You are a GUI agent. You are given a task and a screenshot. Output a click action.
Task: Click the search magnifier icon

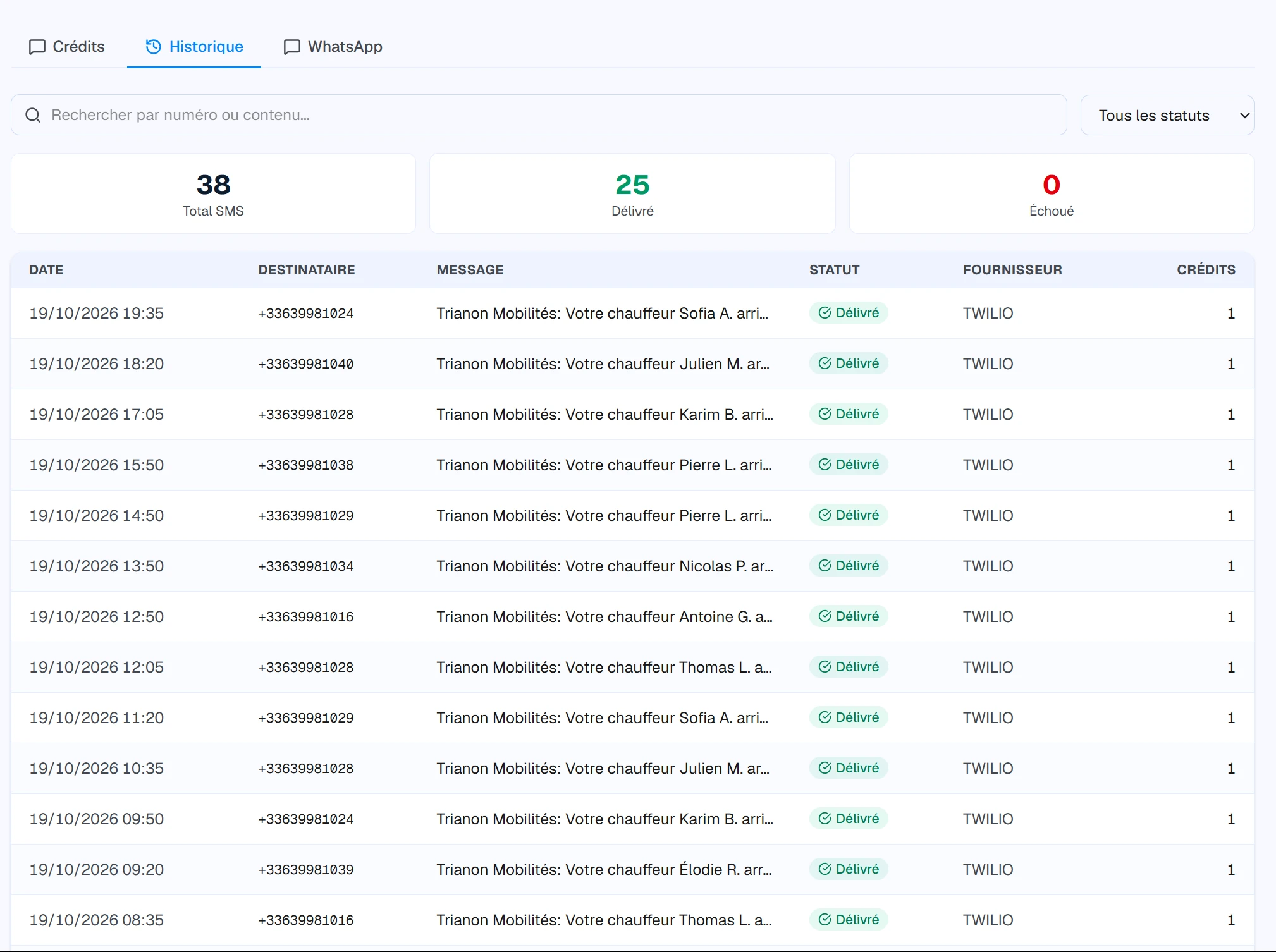(33, 115)
